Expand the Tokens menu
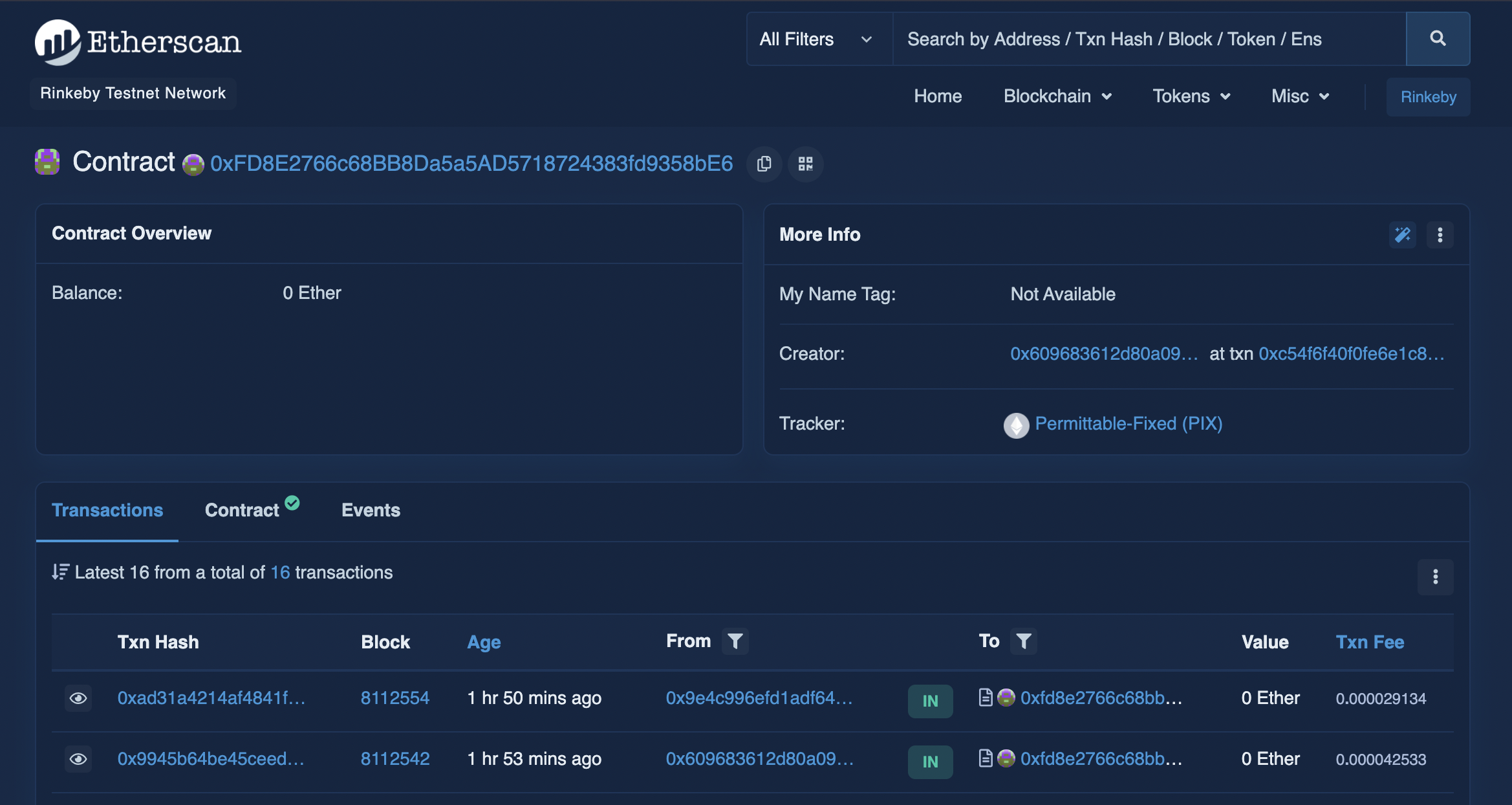The image size is (1512, 805). pyautogui.click(x=1191, y=96)
